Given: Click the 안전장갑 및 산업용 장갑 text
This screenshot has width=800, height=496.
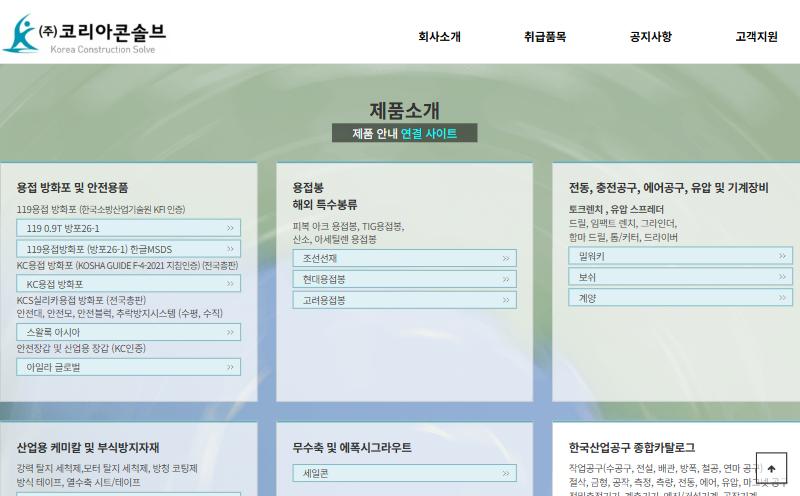Looking at the screenshot, I should (81, 348).
